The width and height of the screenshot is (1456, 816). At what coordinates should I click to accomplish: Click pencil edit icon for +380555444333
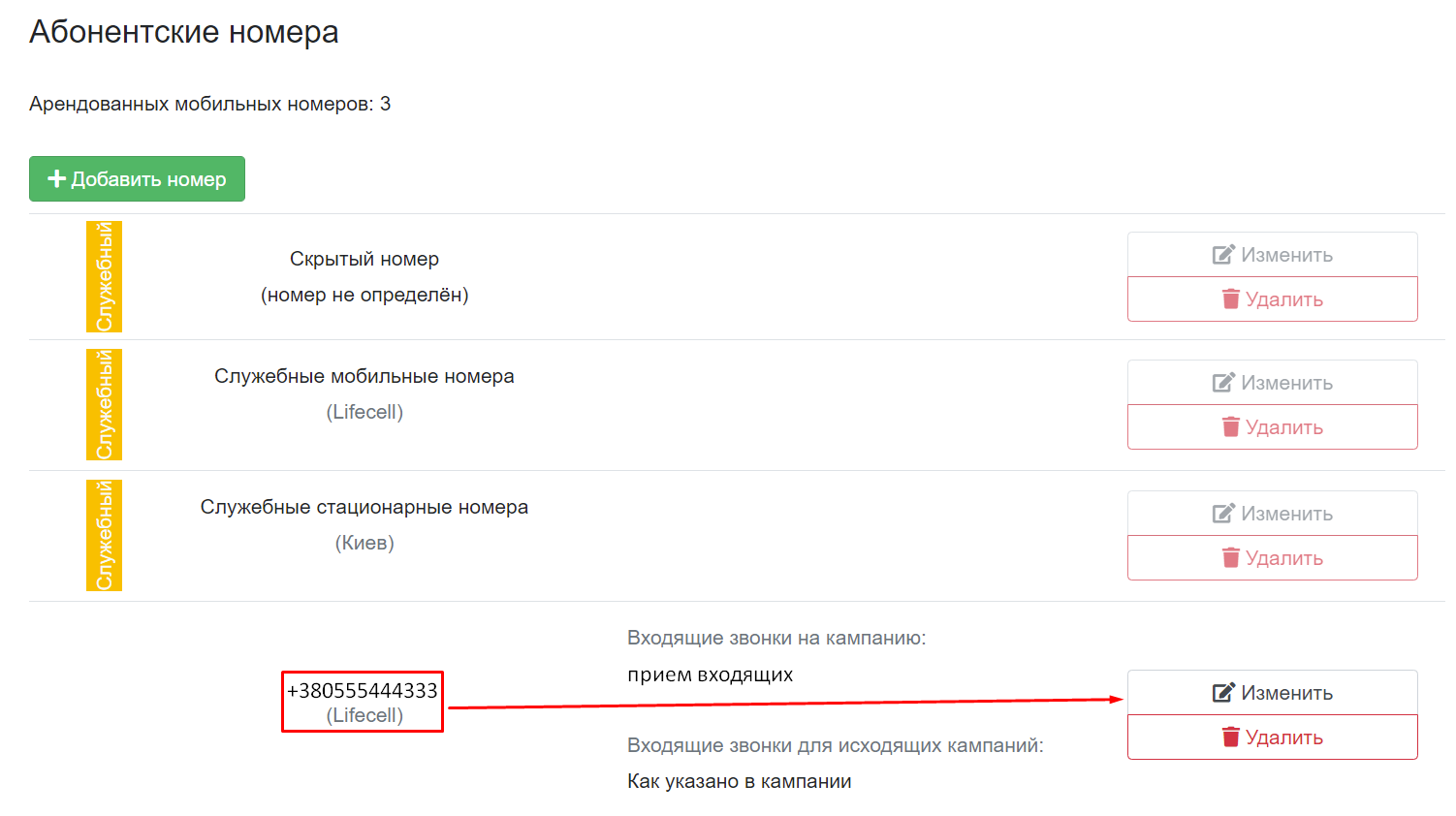pyautogui.click(x=1223, y=693)
